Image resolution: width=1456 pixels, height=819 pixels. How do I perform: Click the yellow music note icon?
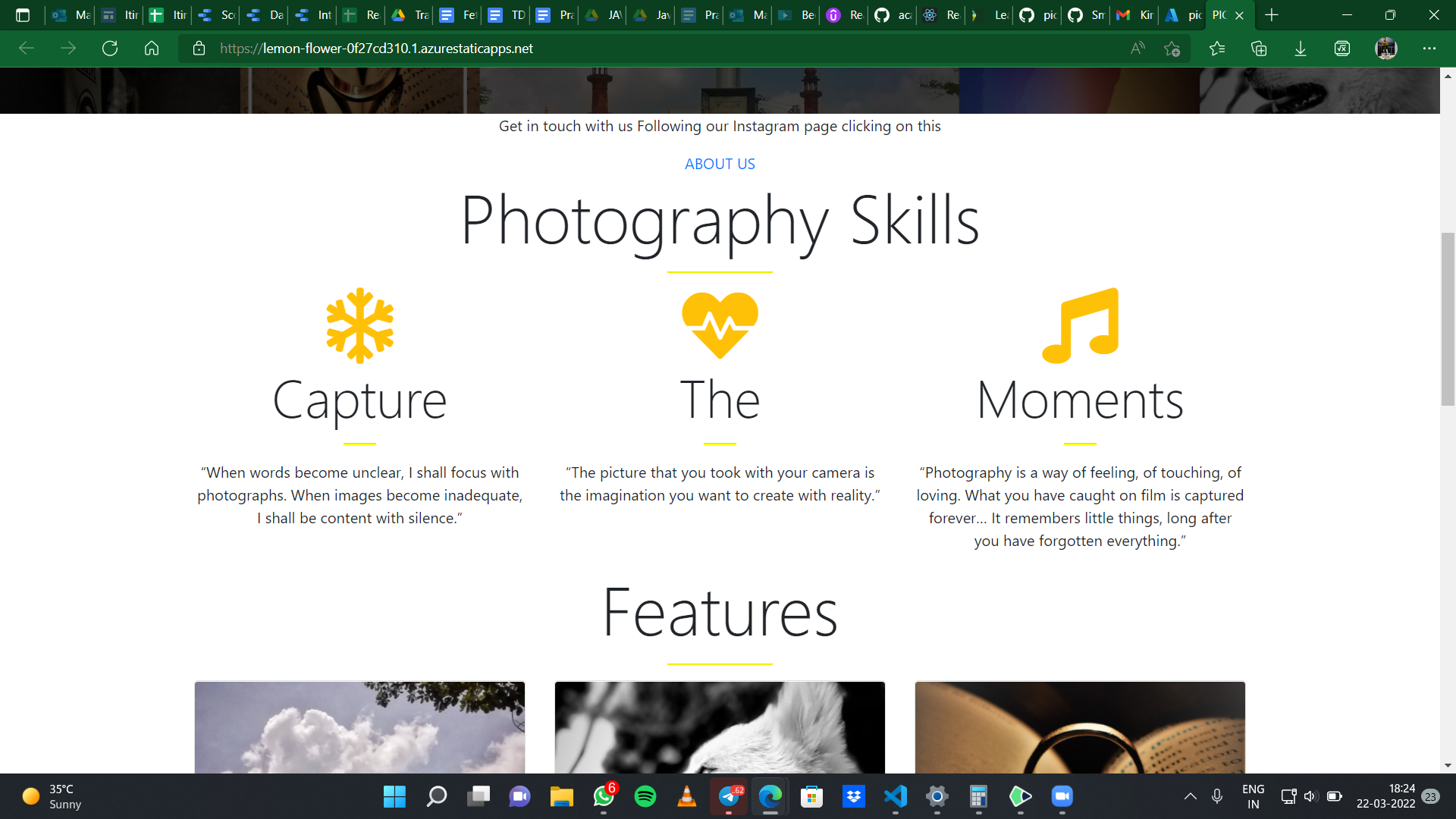point(1080,325)
